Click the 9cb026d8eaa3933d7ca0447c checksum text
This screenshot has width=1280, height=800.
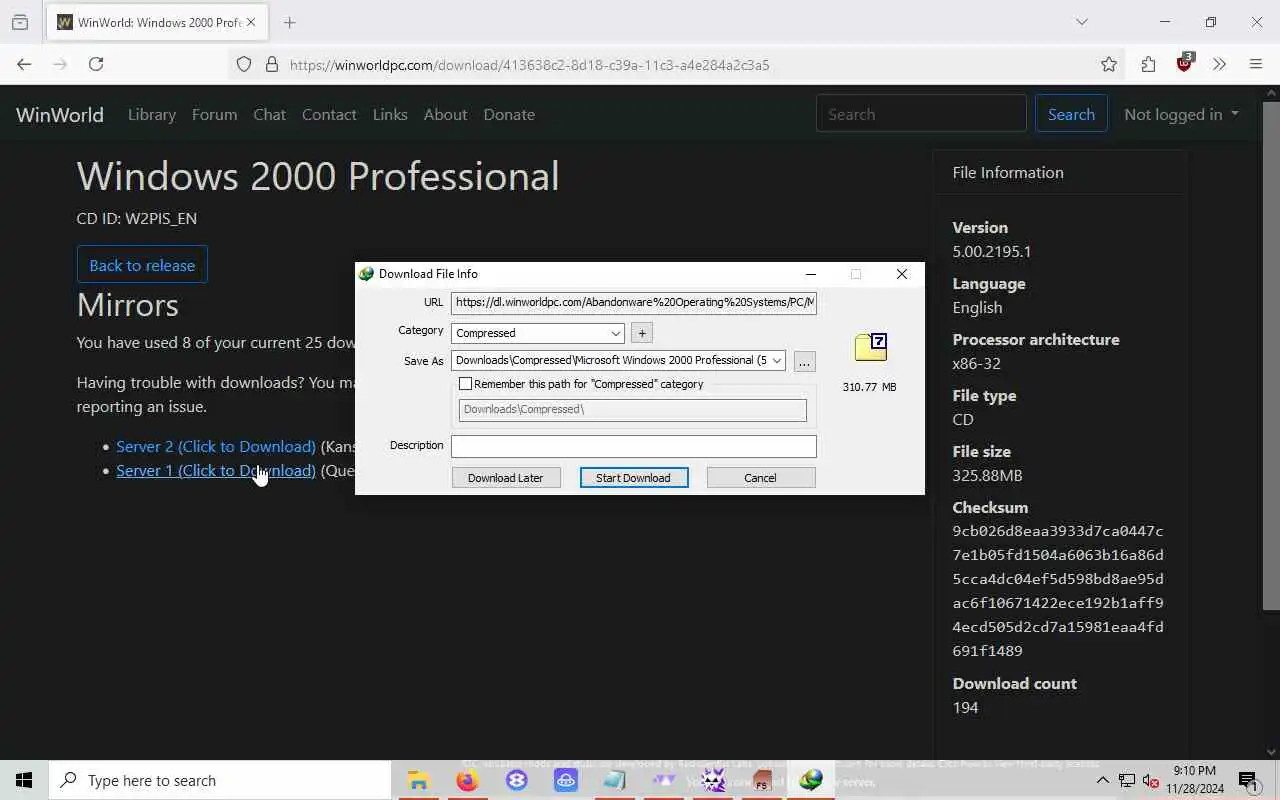(1057, 531)
